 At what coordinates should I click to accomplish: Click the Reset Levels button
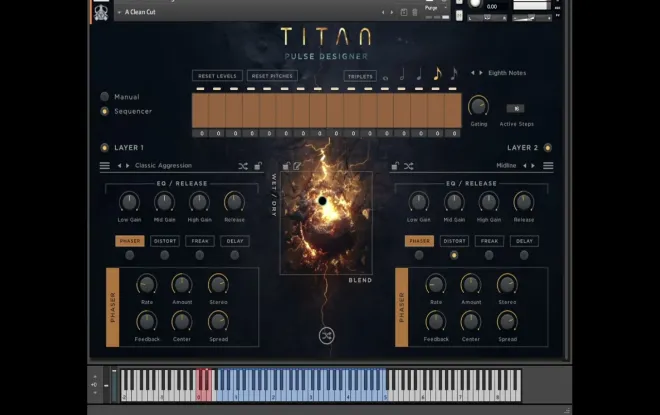point(217,76)
